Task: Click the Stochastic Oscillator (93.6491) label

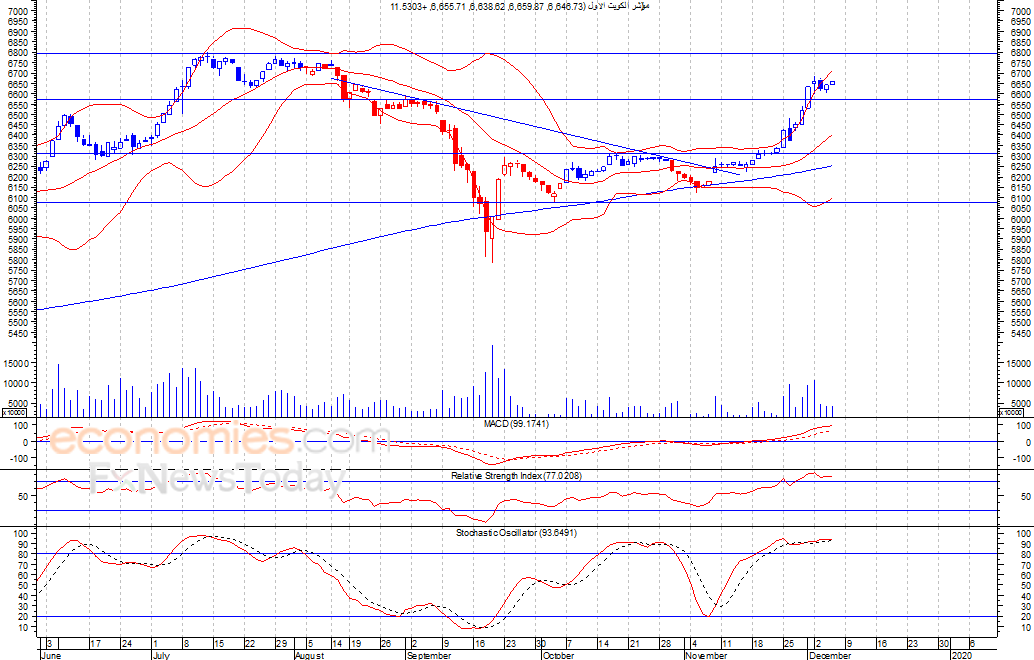Action: tap(516, 532)
